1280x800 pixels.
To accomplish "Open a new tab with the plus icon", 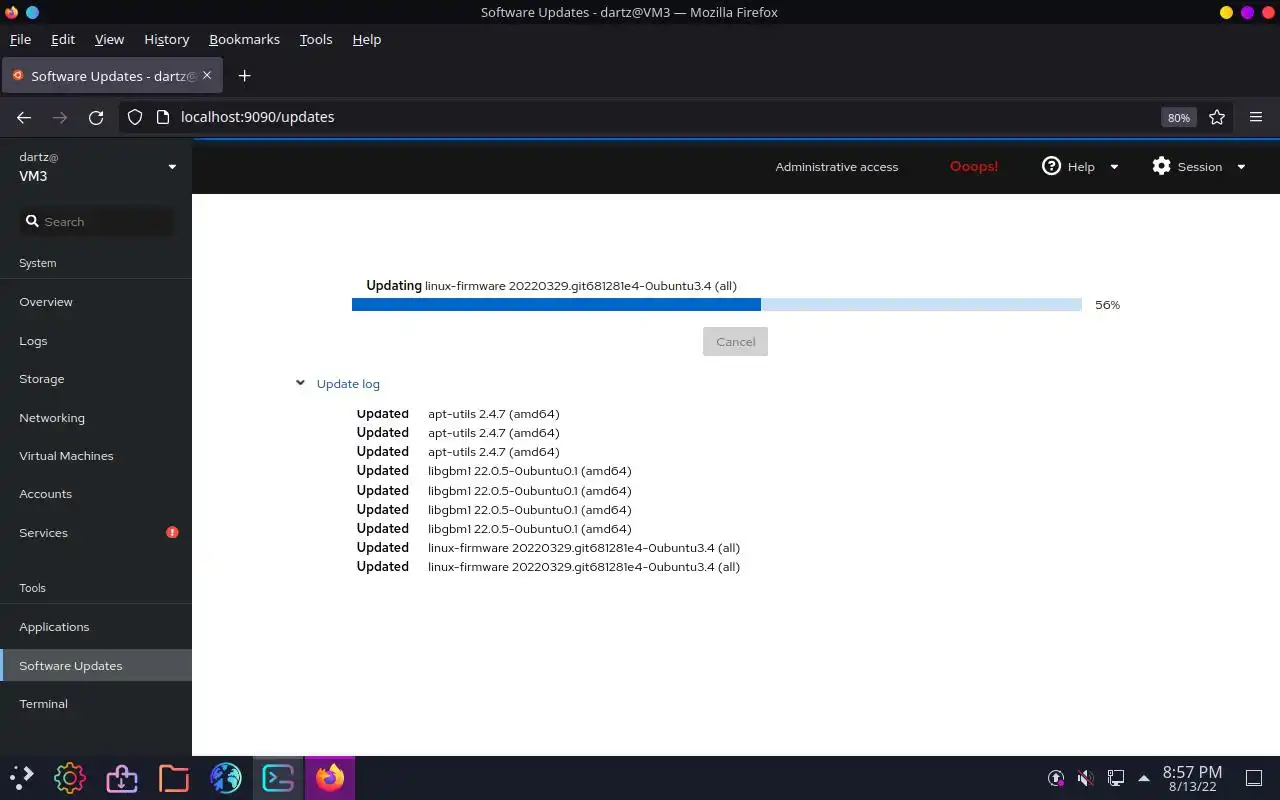I will point(244,76).
